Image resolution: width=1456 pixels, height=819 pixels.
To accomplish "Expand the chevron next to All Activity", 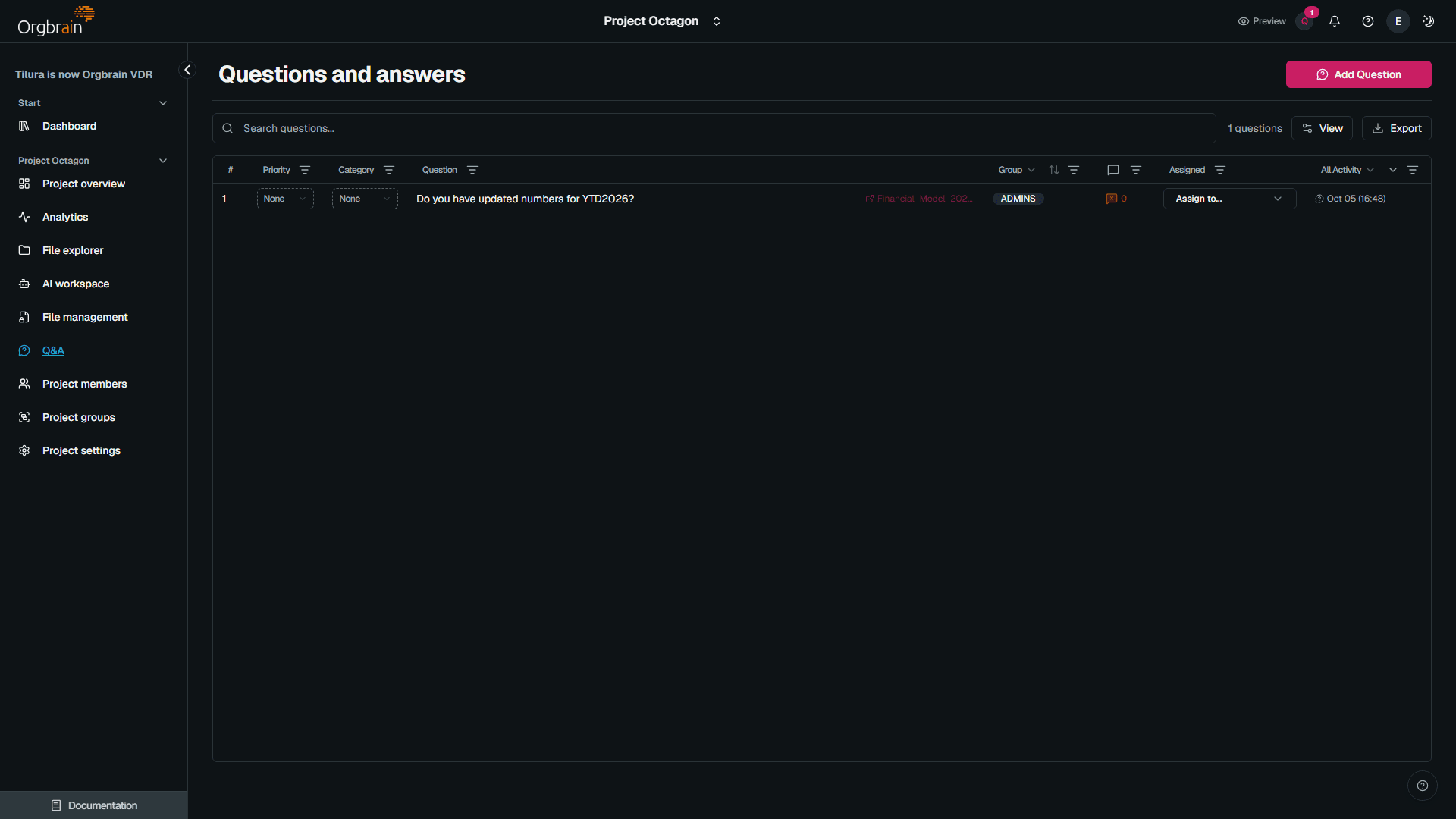I will tap(1393, 170).
